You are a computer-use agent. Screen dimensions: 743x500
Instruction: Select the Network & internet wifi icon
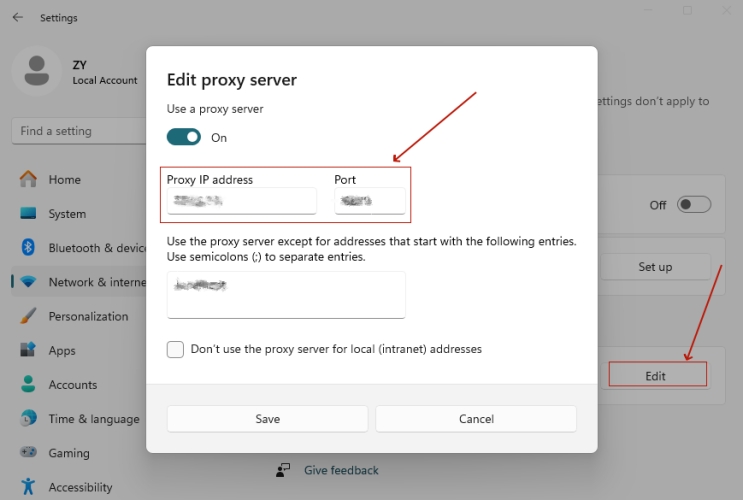(28, 282)
